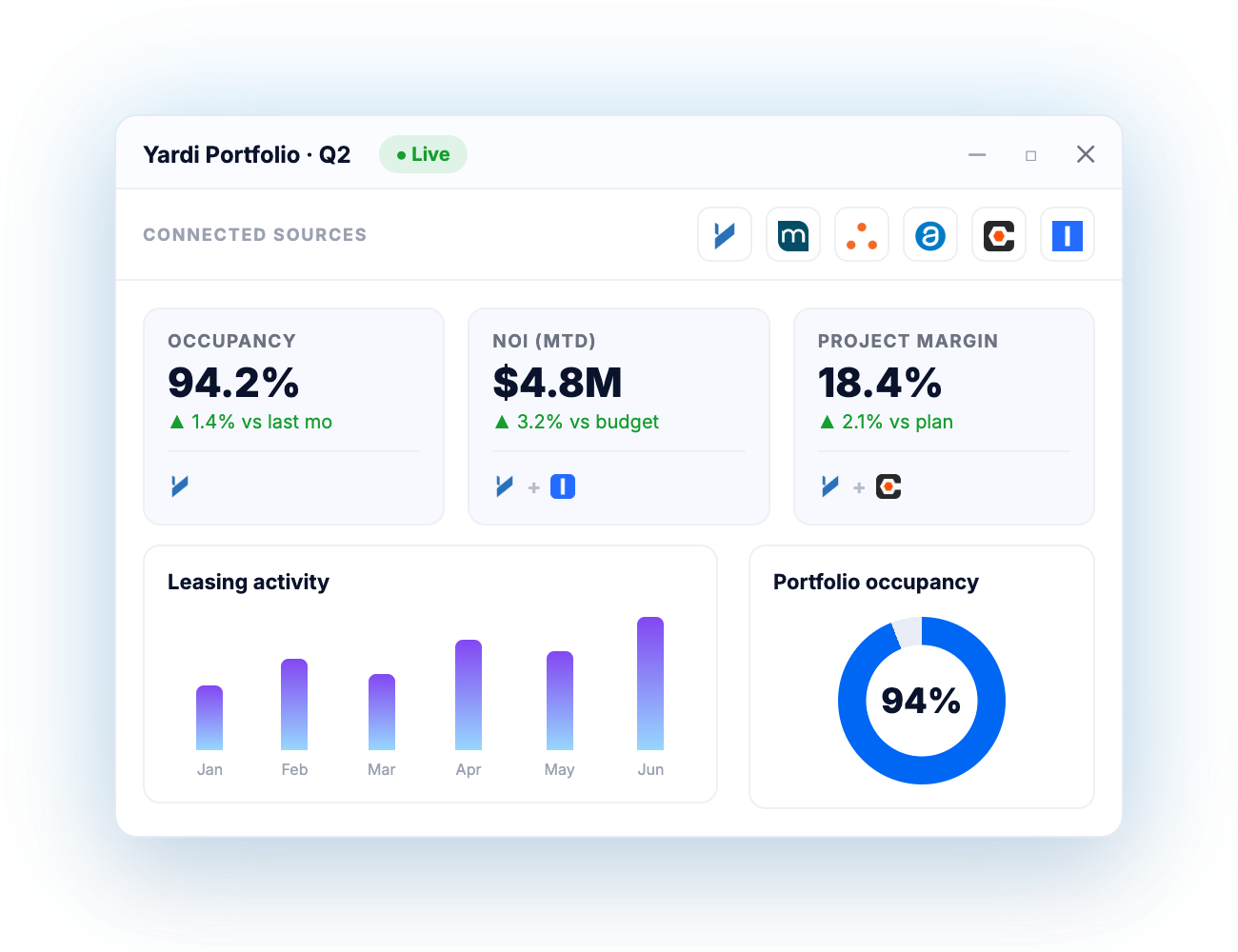Click the green Live status badge
The height and width of the screenshot is (952, 1238).
(423, 154)
